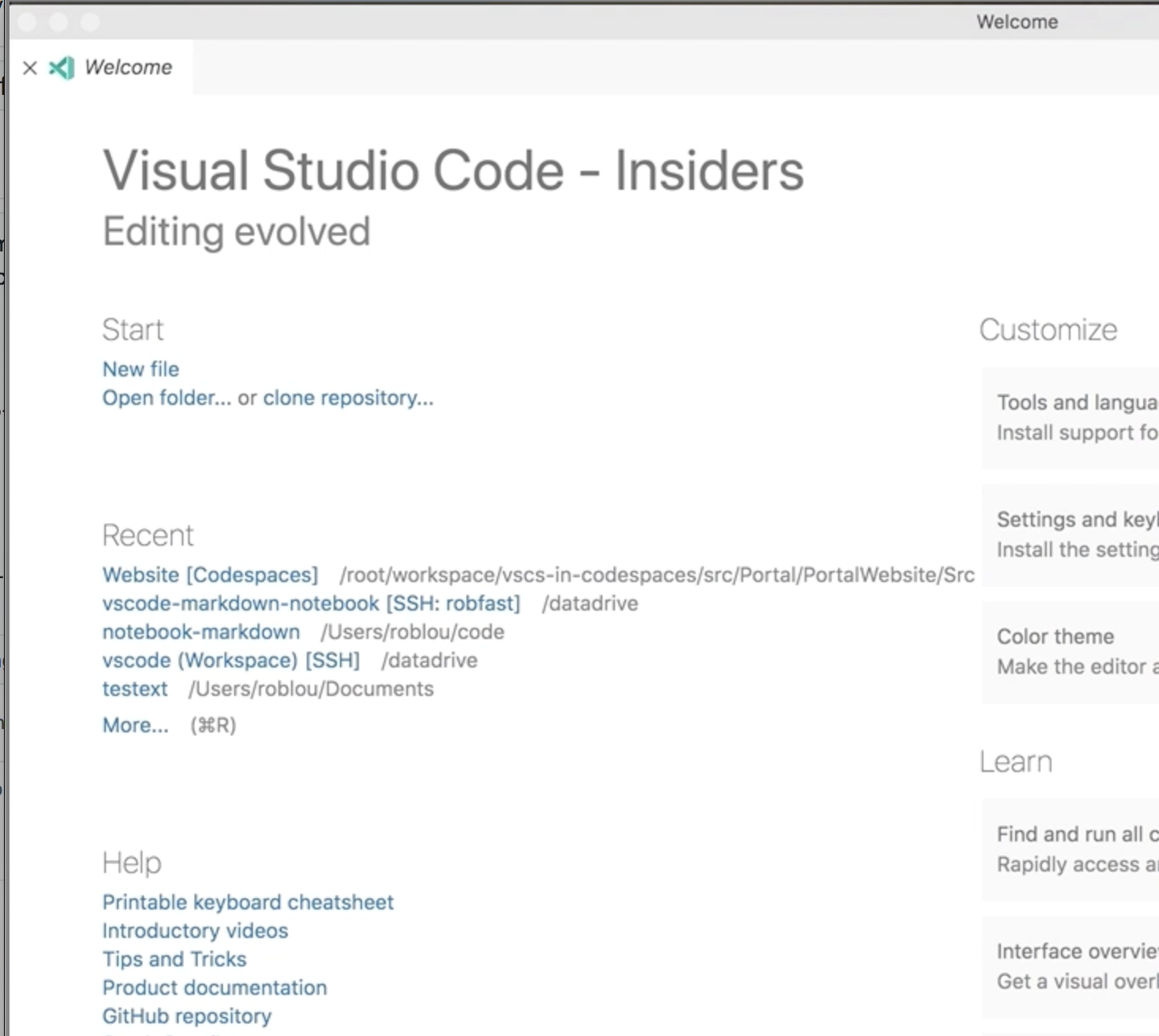Screen dimensions: 1159x1036
Task: Select the Welcome editor tab
Action: [x=101, y=67]
